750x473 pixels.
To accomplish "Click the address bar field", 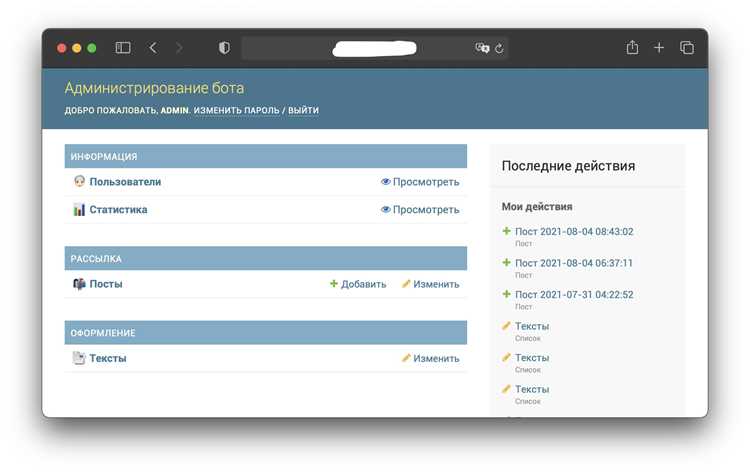I will pyautogui.click(x=375, y=48).
